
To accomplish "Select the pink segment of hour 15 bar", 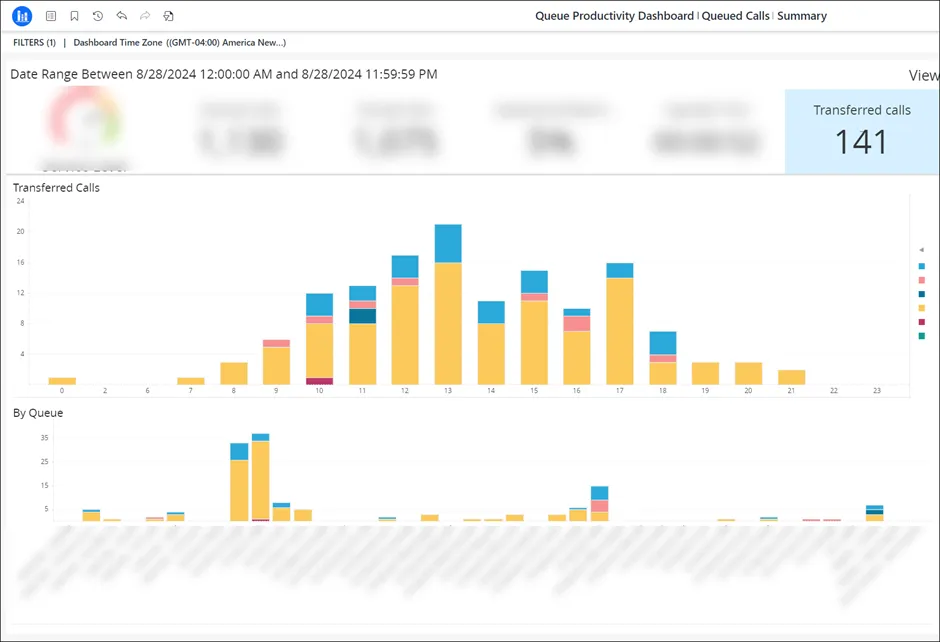I will 534,297.
